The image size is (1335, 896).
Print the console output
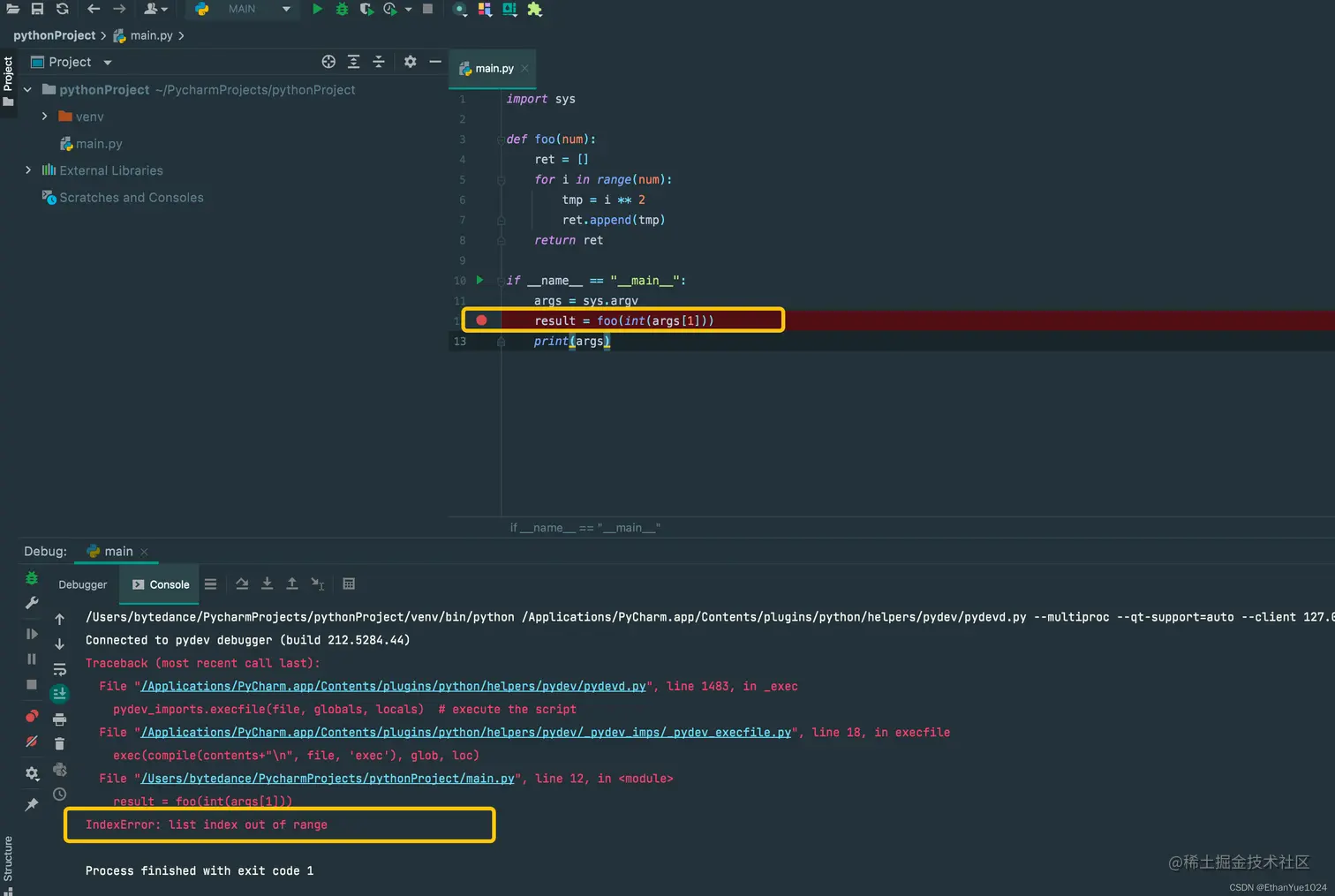pyautogui.click(x=59, y=719)
